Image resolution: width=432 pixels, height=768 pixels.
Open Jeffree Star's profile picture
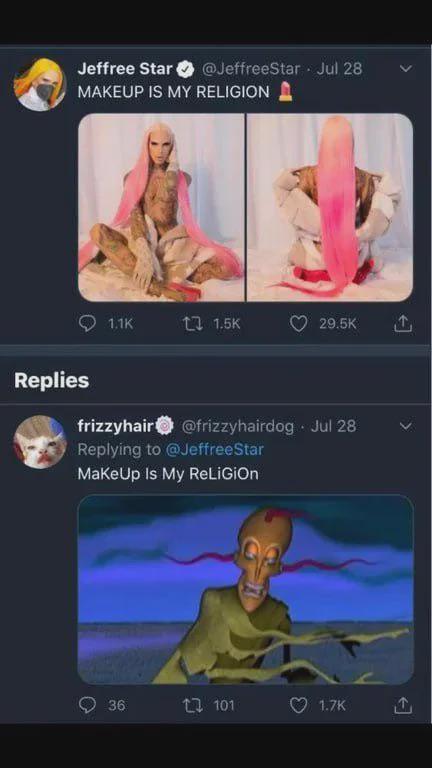click(40, 84)
